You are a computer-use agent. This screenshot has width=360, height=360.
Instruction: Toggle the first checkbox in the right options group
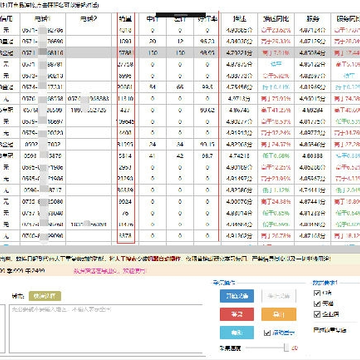(x=317, y=293)
